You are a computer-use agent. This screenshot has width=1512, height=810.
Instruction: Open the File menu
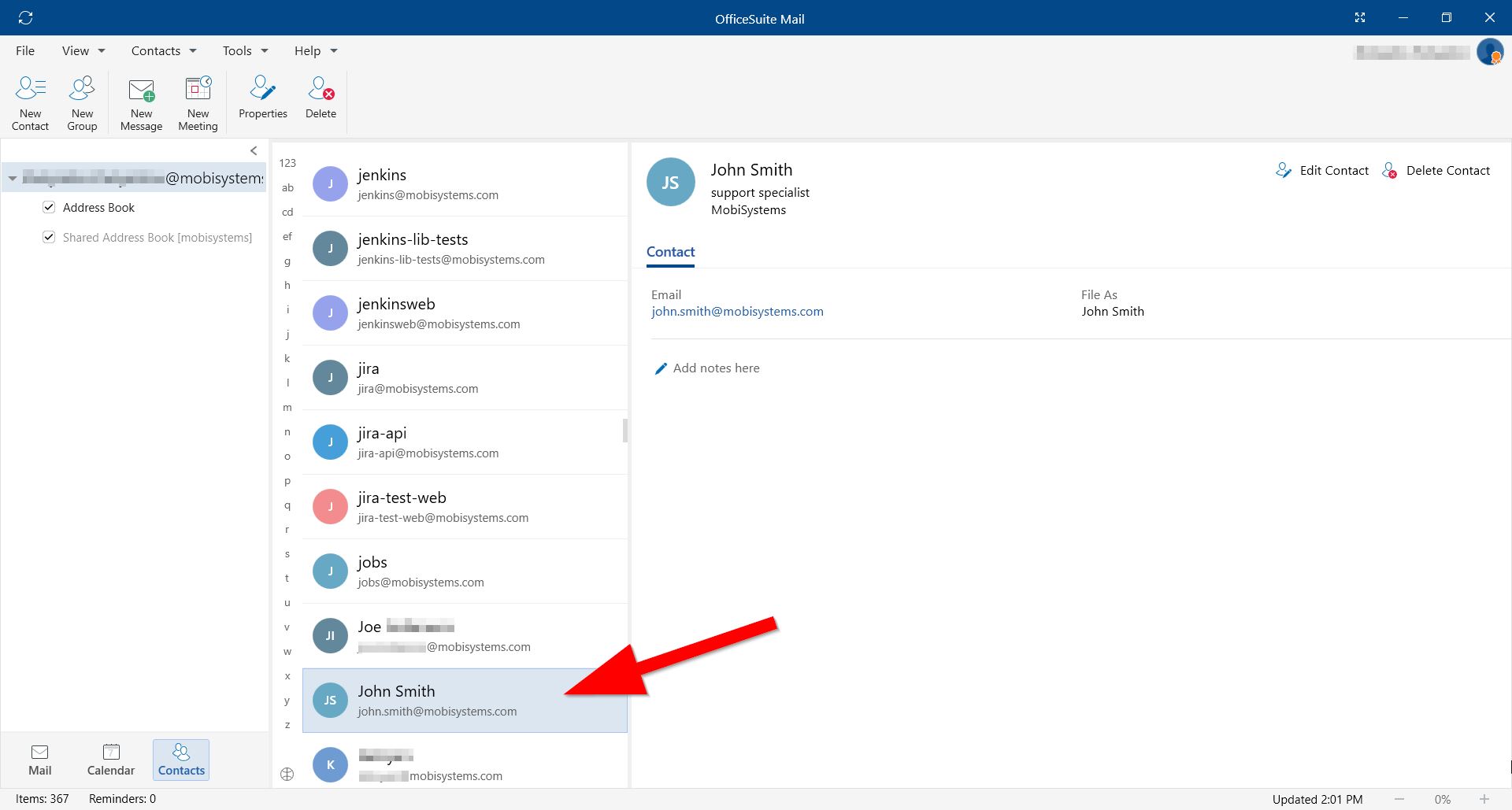[25, 50]
